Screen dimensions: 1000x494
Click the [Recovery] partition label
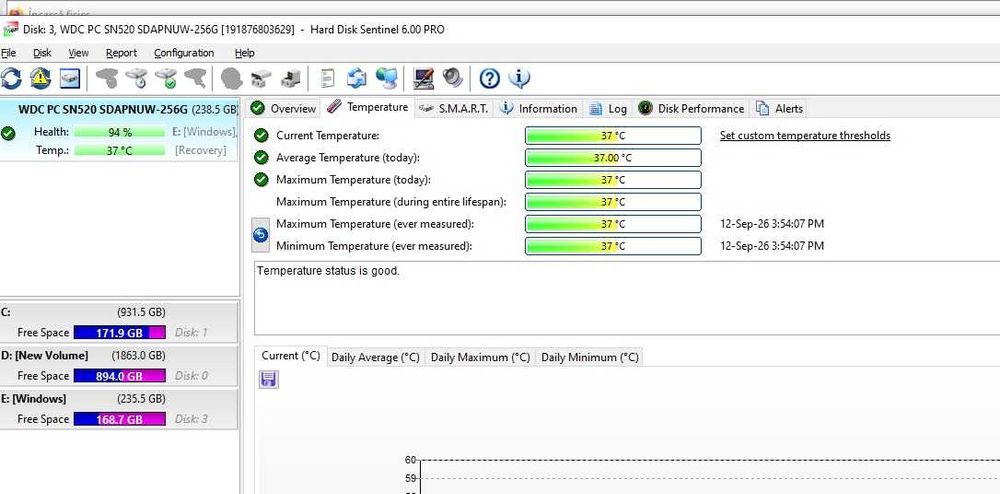pyautogui.click(x=200, y=150)
